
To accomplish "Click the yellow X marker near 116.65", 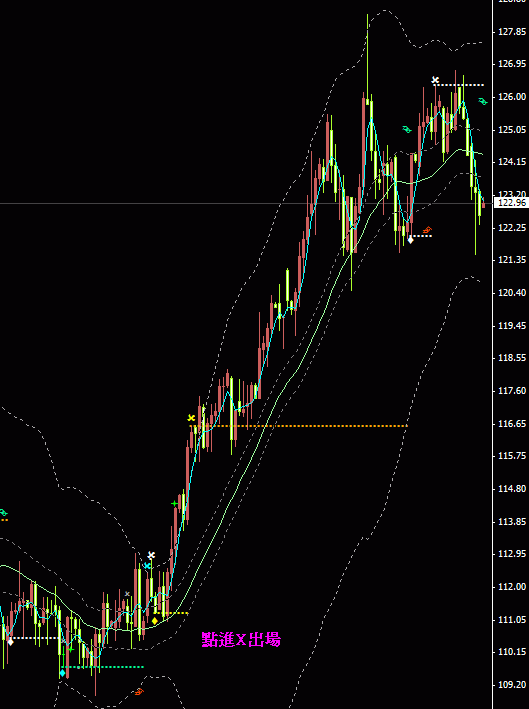I will (x=191, y=418).
